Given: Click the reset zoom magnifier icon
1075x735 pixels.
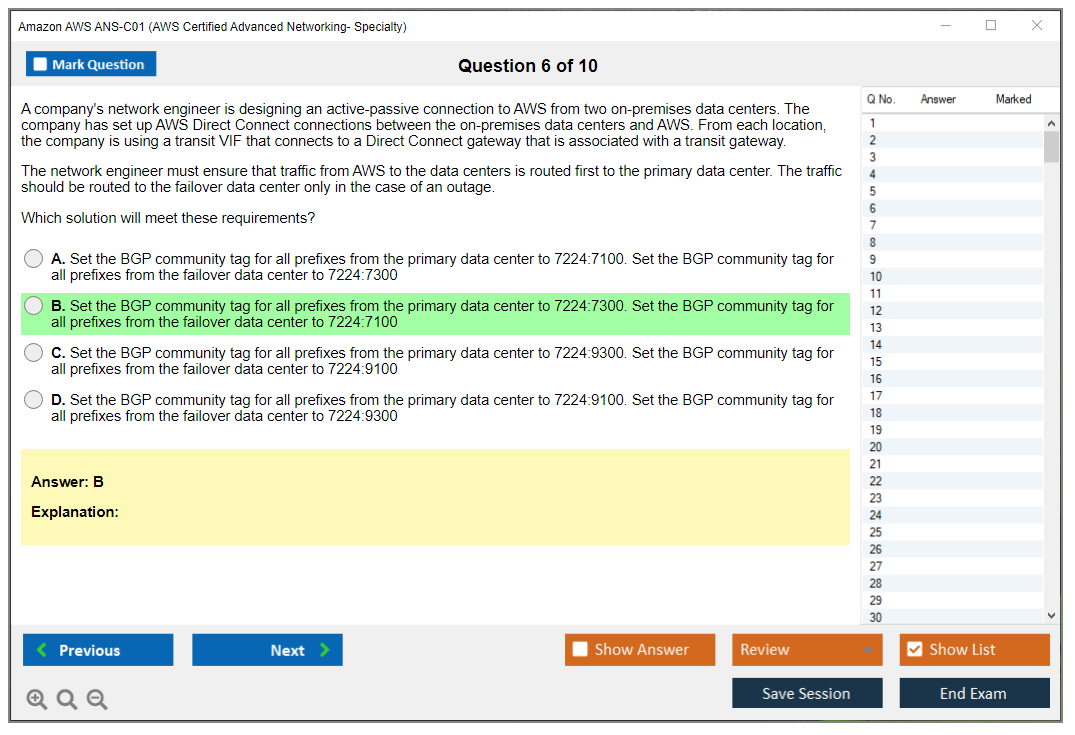Looking at the screenshot, I should tap(67, 700).
